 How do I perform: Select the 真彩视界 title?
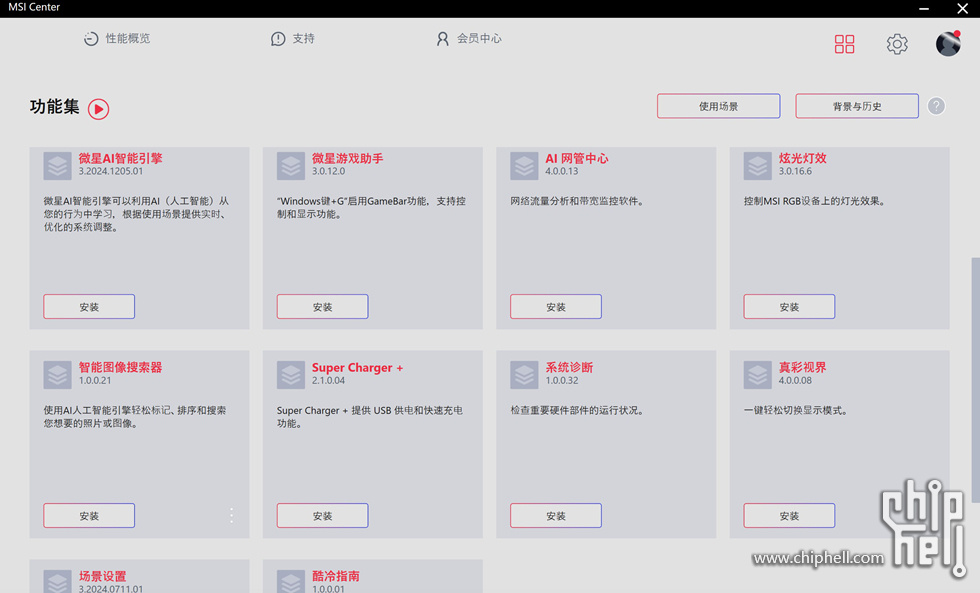click(802, 367)
